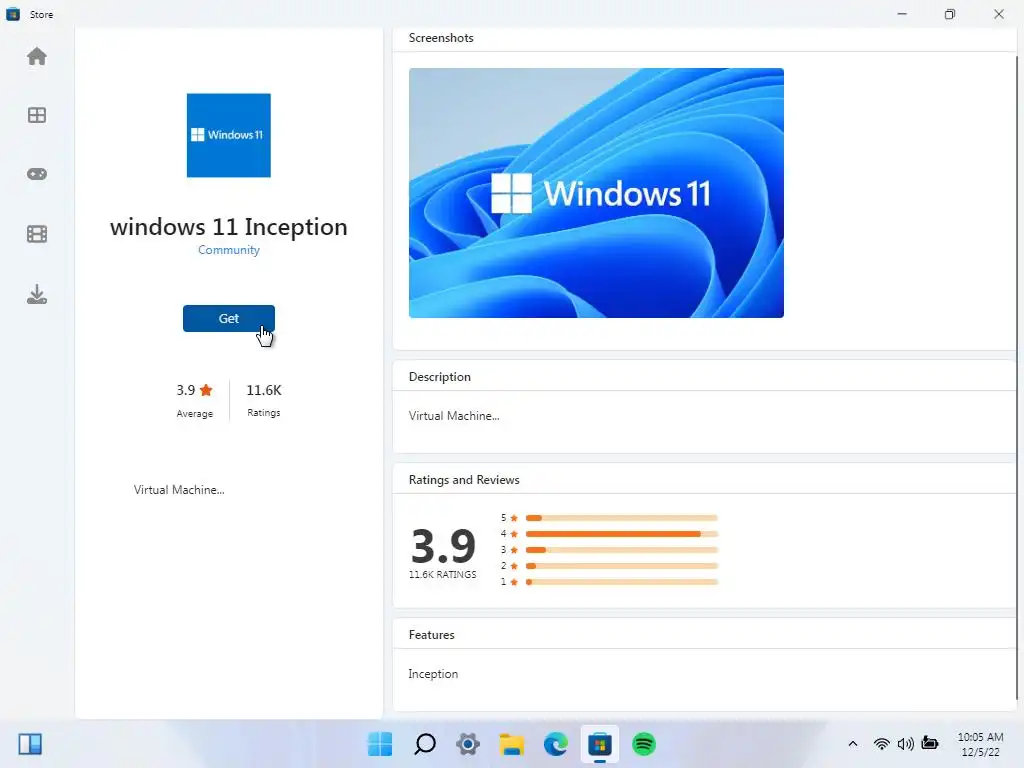The image size is (1024, 768).
Task: Click the large 3.9 rating score
Action: click(443, 546)
